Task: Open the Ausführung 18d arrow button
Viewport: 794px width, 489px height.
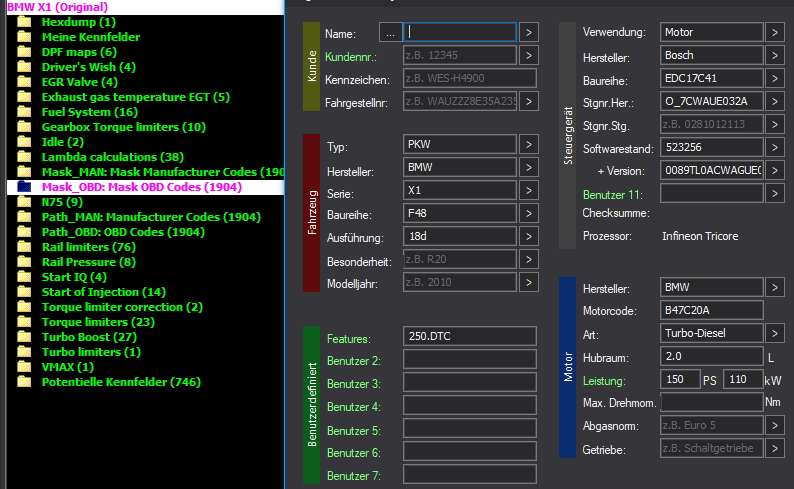Action: pos(529,236)
